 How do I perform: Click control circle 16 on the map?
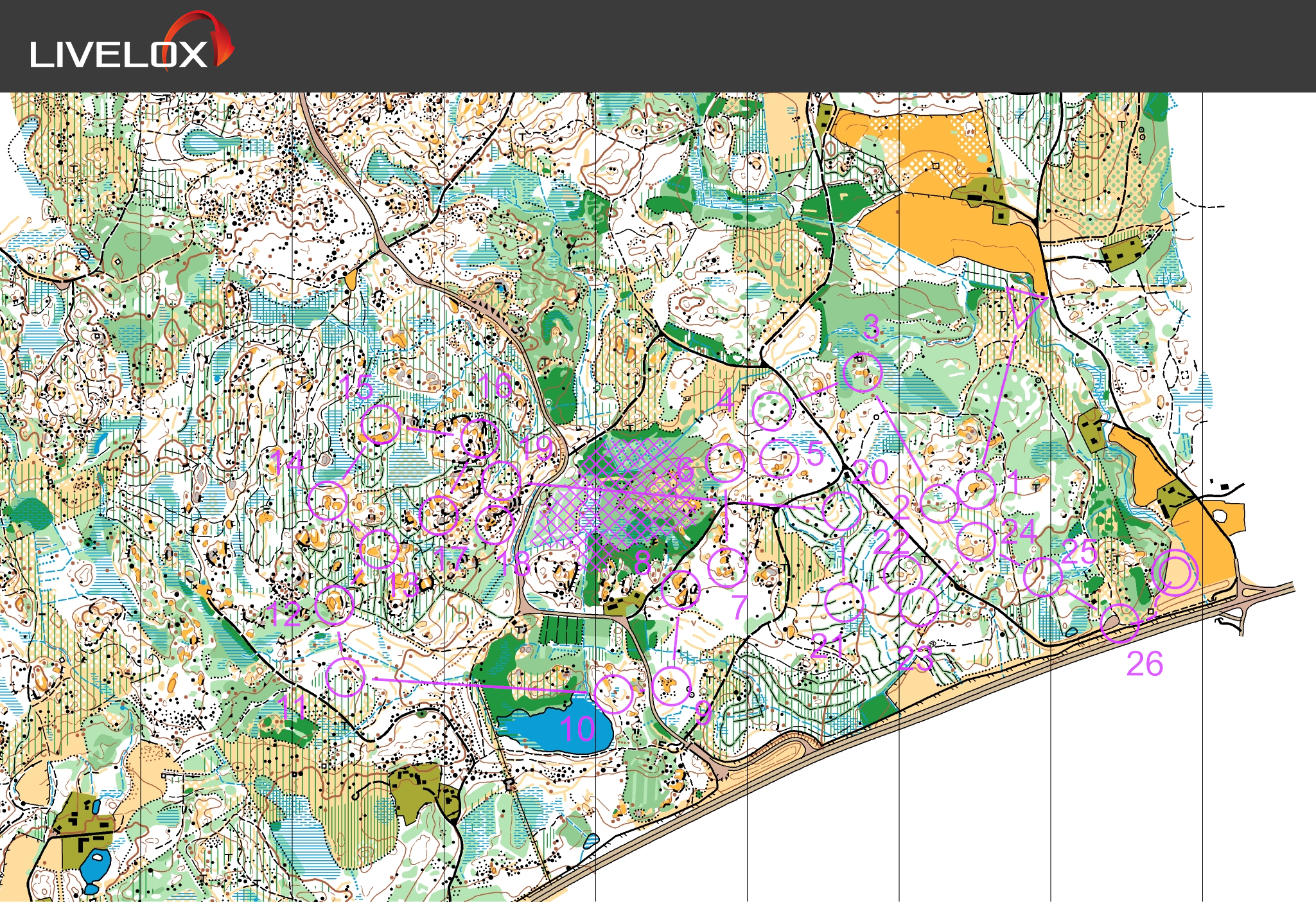[479, 439]
